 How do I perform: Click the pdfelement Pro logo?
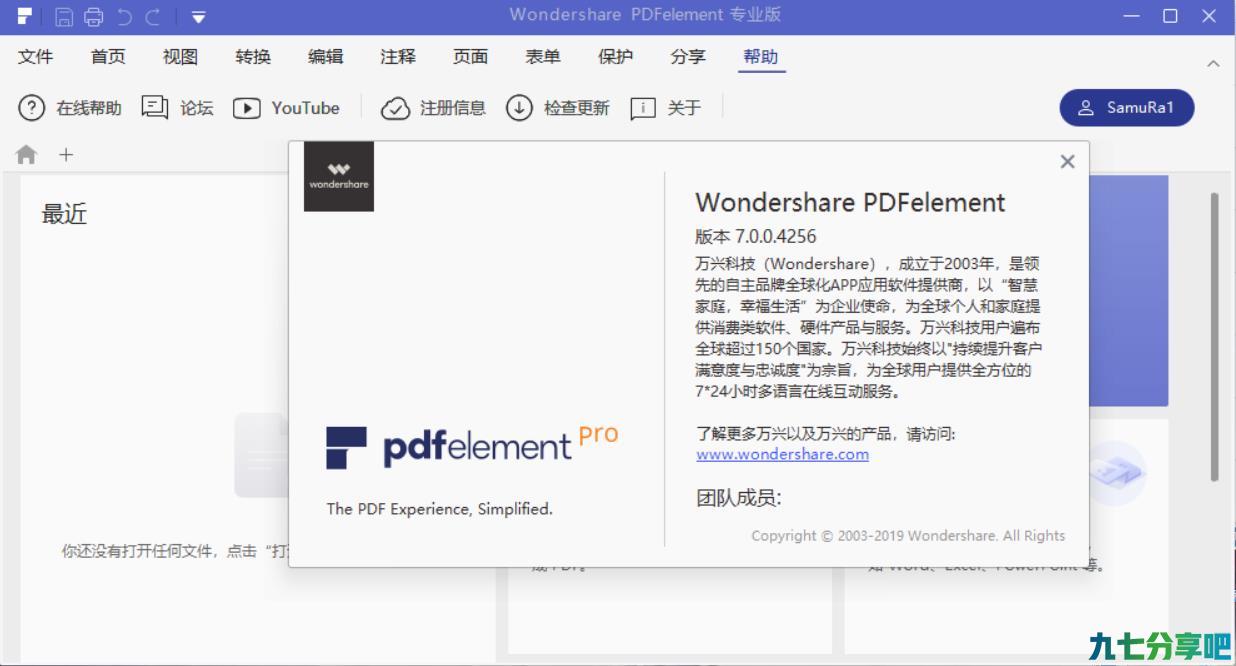point(472,446)
